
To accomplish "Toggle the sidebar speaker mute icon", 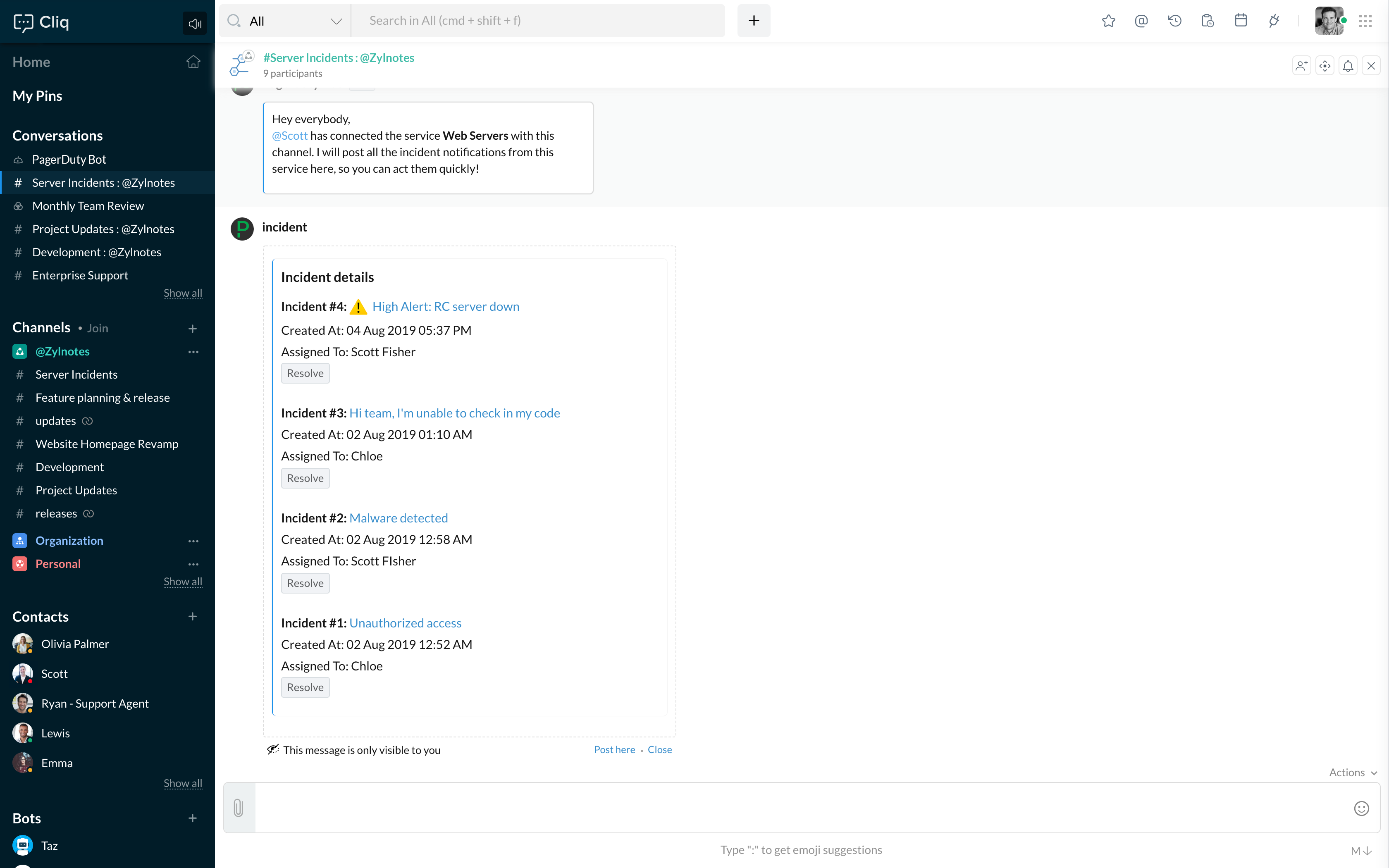I will 195,24.
